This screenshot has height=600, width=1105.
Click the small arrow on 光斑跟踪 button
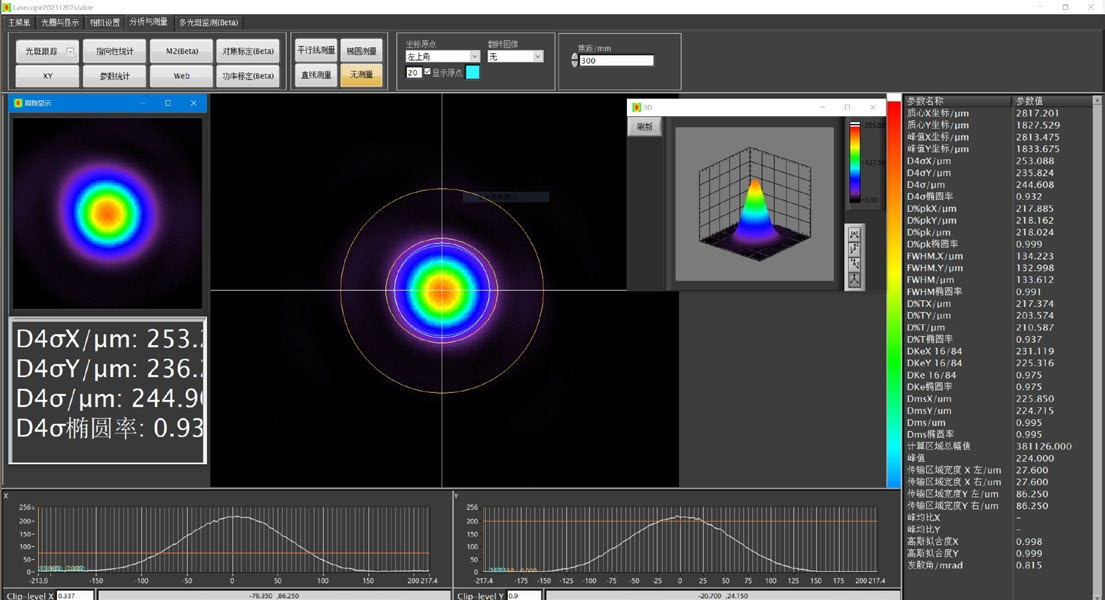(x=70, y=51)
